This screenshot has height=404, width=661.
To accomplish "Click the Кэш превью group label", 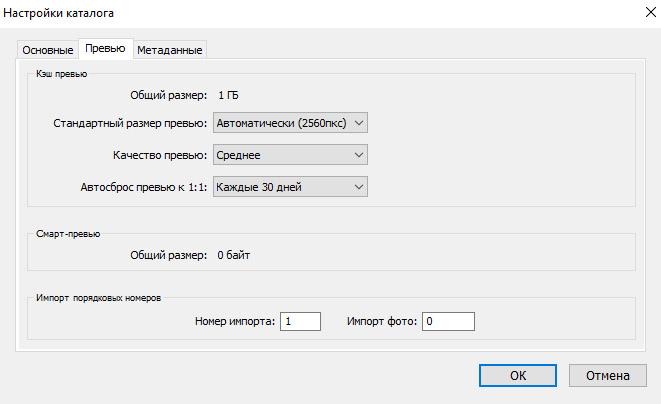I will 62,74.
